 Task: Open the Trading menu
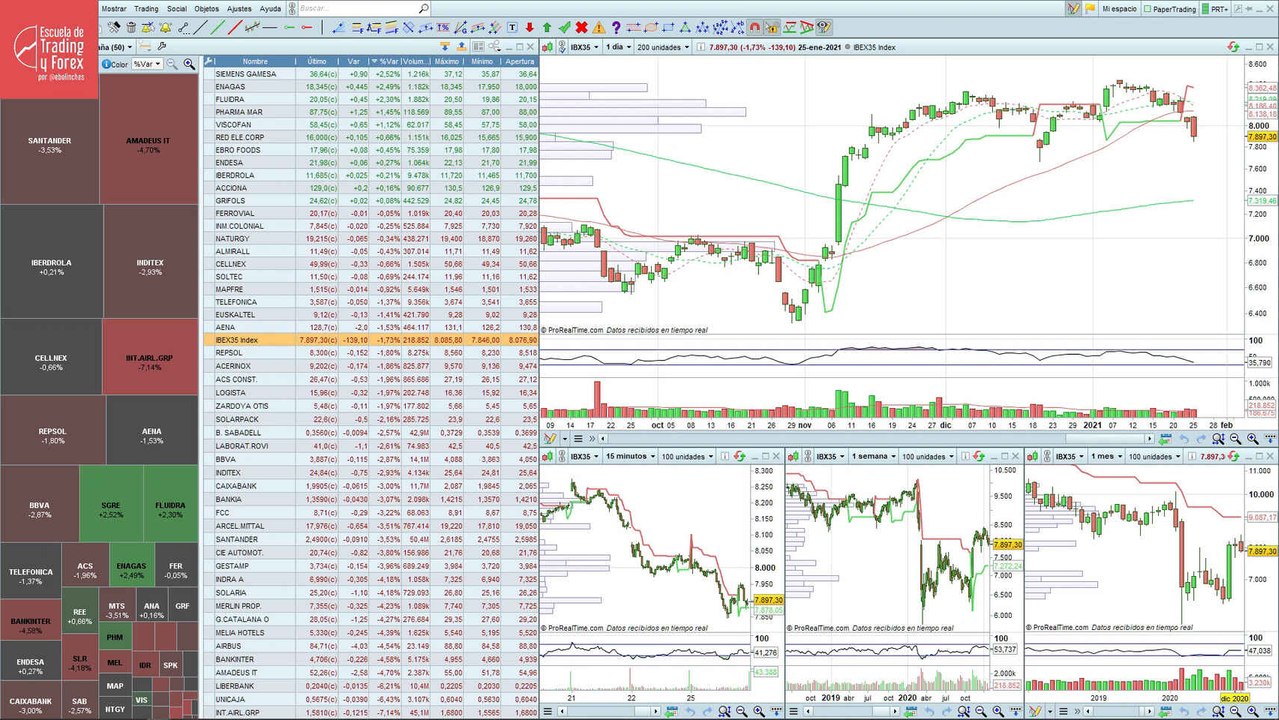click(146, 8)
